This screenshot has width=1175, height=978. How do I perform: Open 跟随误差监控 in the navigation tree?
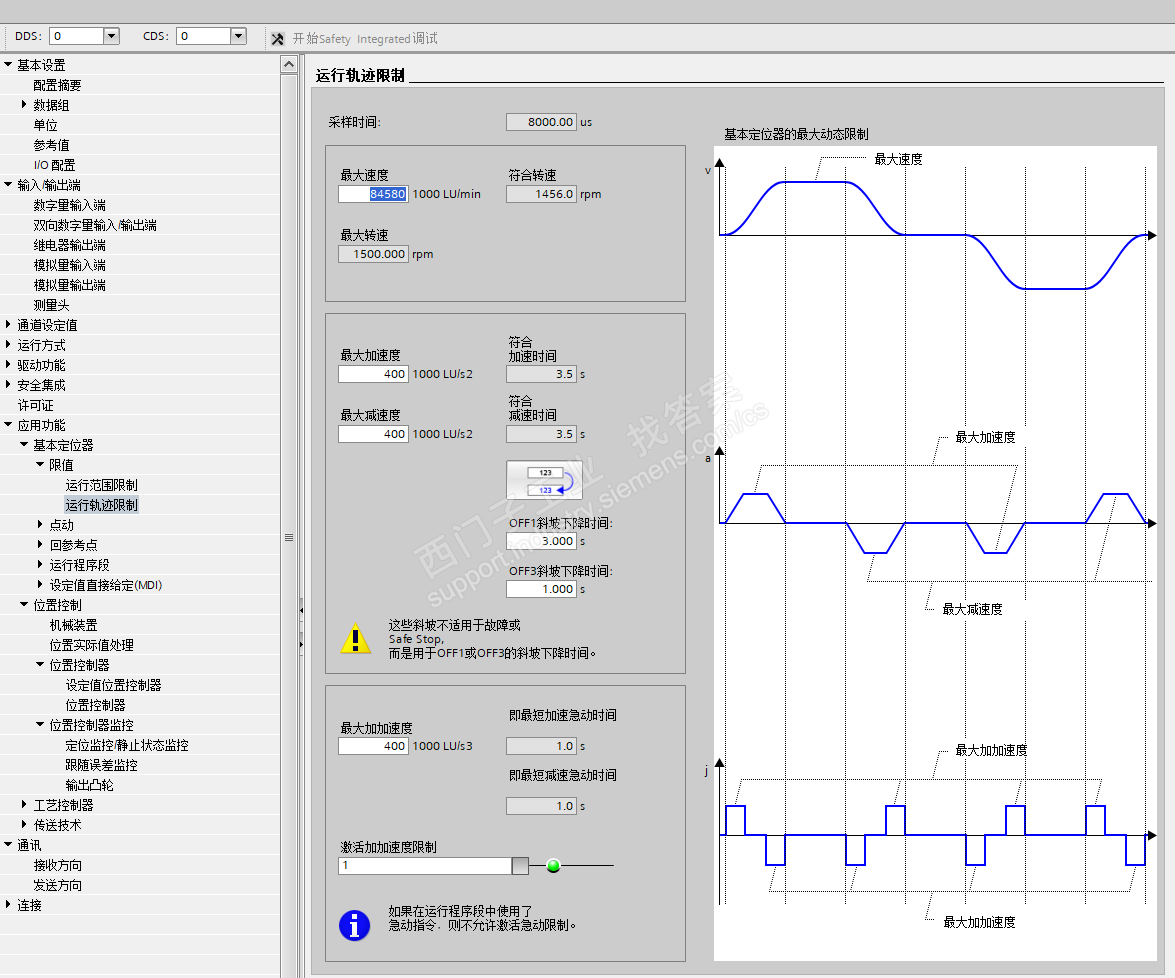(101, 765)
